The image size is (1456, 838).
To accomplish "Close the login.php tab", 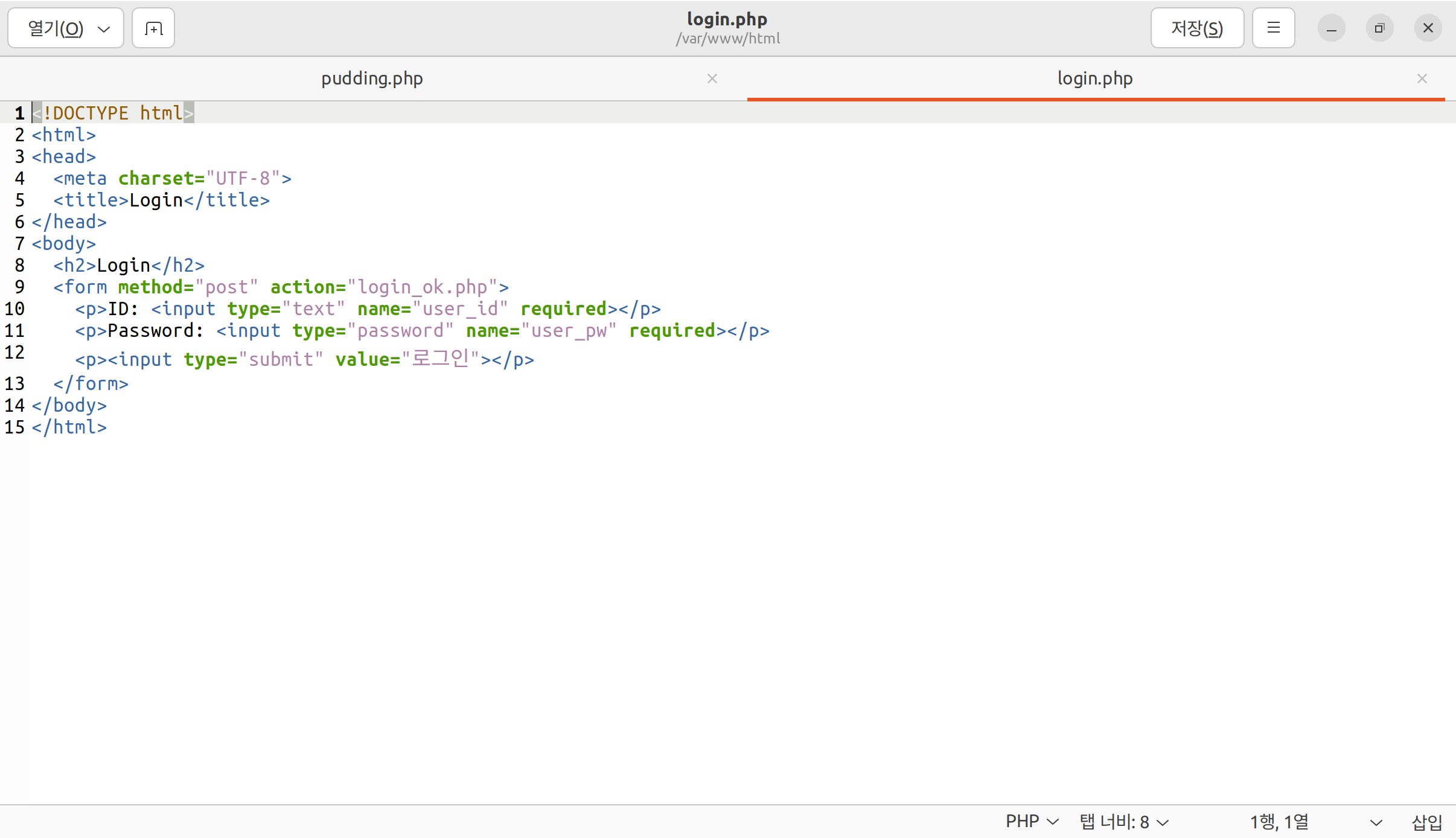I will click(x=1422, y=78).
